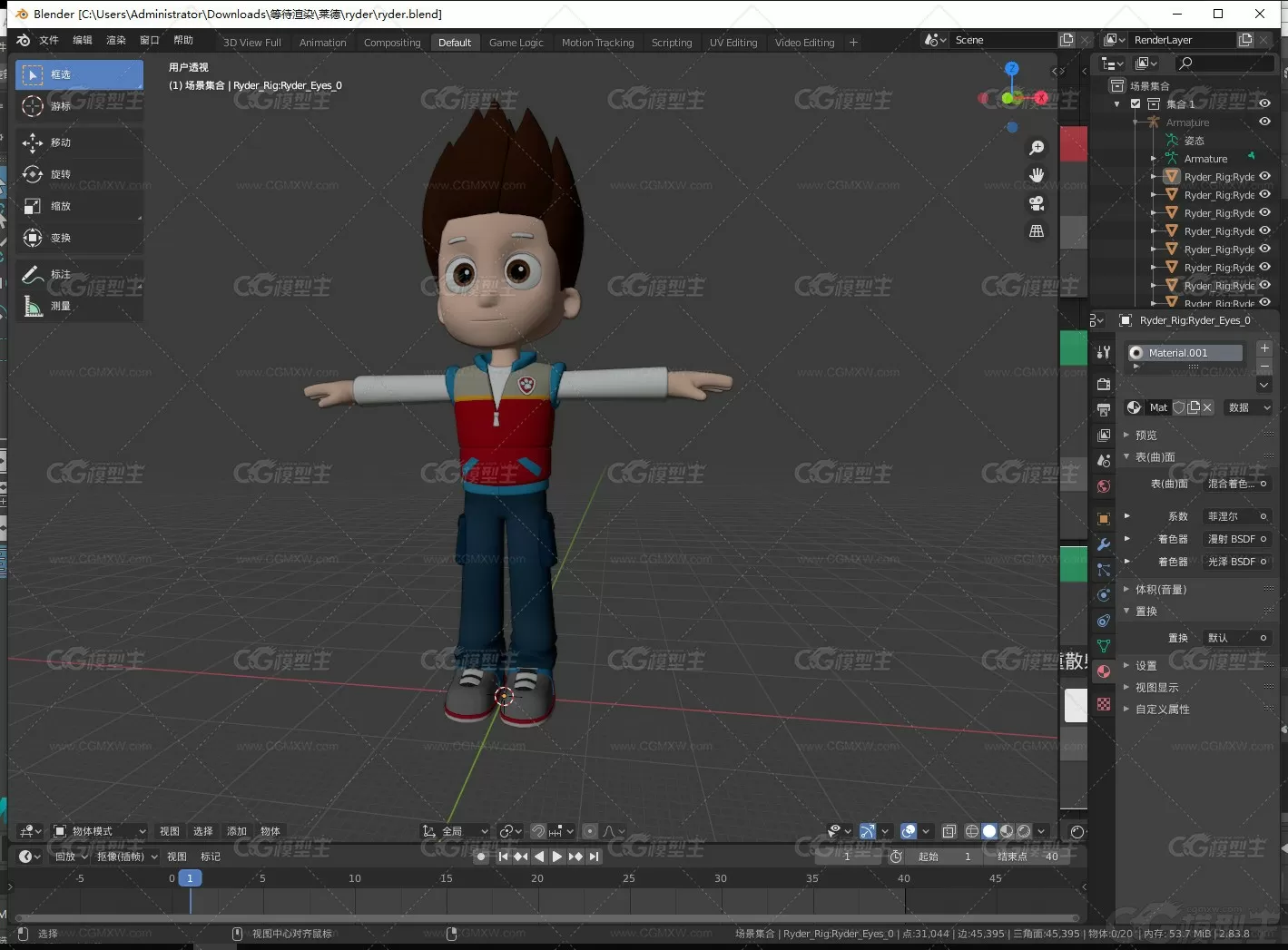Viewport: 1288px width, 950px height.
Task: Open the Output properties printer tab
Action: [1104, 409]
